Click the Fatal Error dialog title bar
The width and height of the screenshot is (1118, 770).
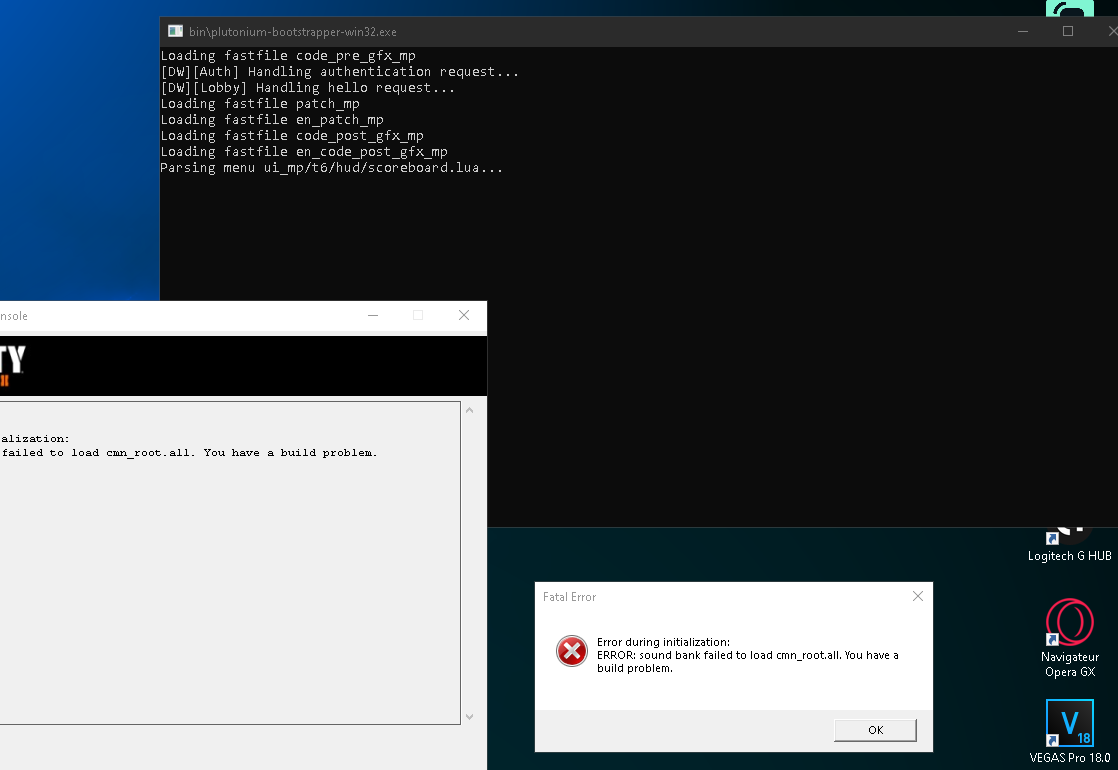click(700, 597)
